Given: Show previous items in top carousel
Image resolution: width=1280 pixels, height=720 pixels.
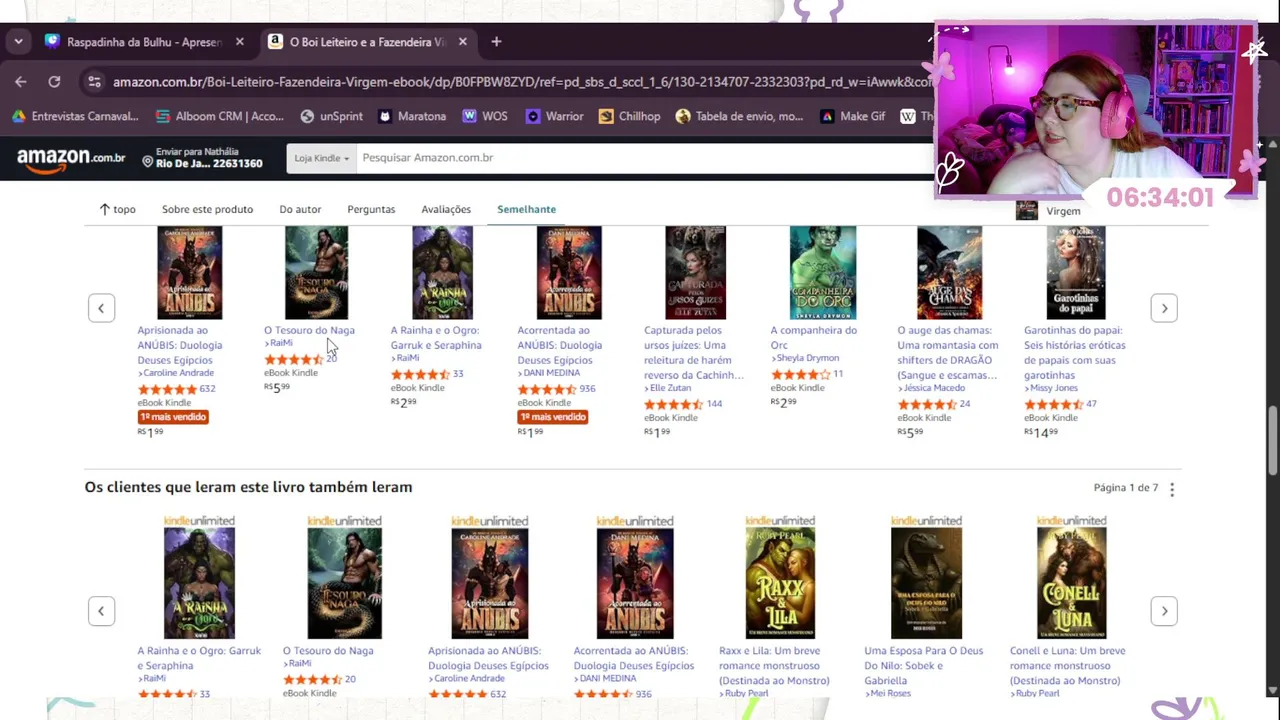Looking at the screenshot, I should (101, 308).
